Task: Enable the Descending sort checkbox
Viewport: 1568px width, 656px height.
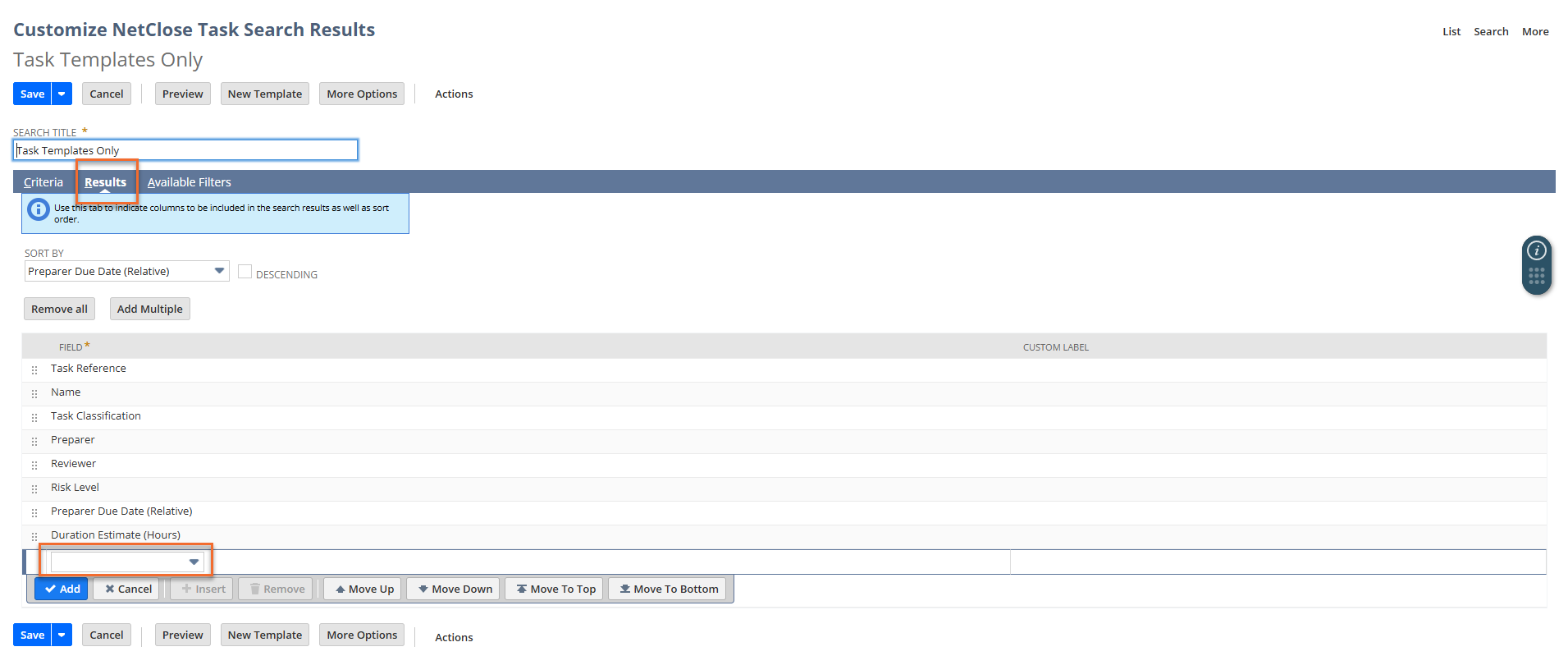Action: coord(245,272)
